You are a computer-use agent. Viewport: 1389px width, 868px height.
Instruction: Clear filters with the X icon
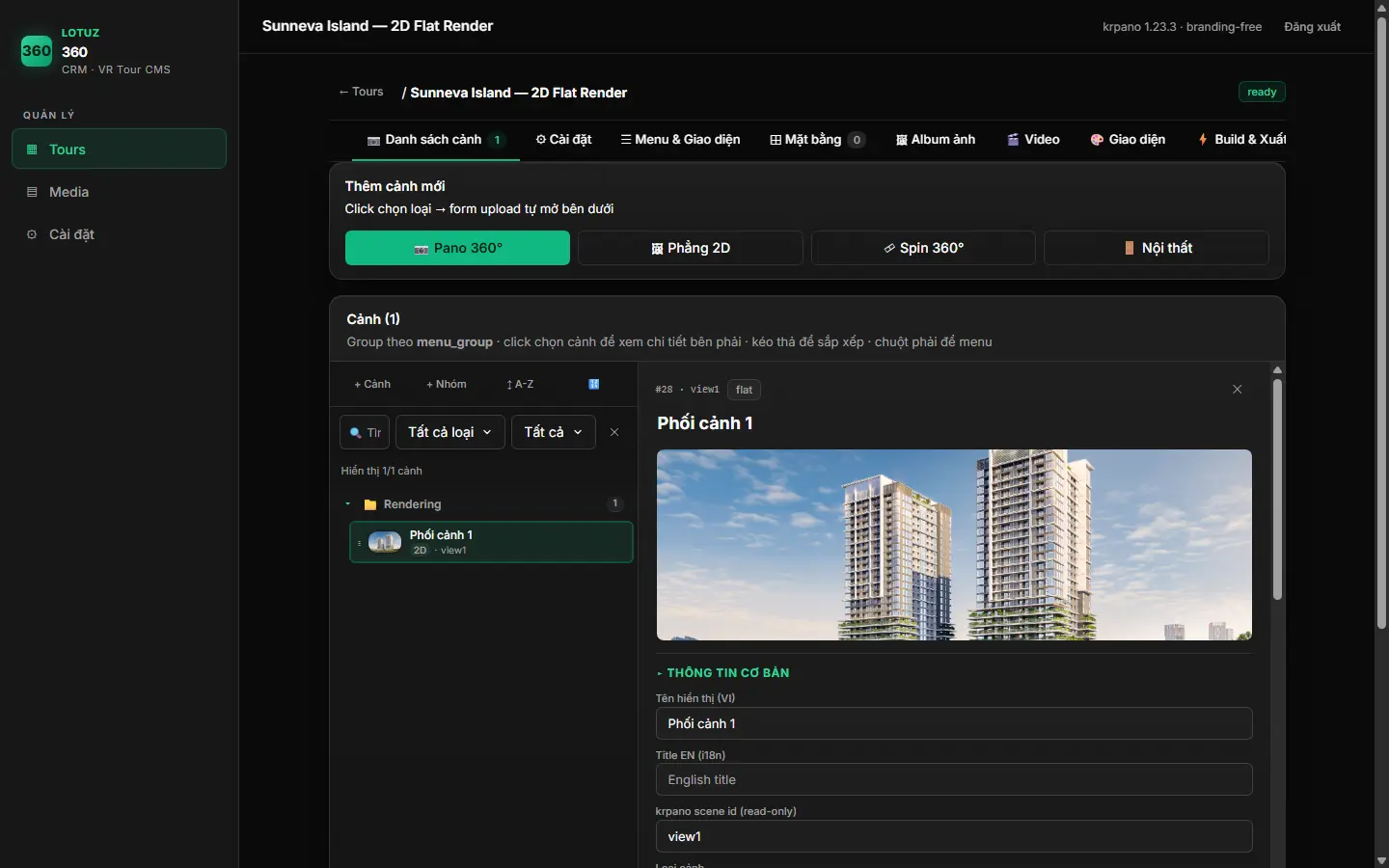pos(614,432)
